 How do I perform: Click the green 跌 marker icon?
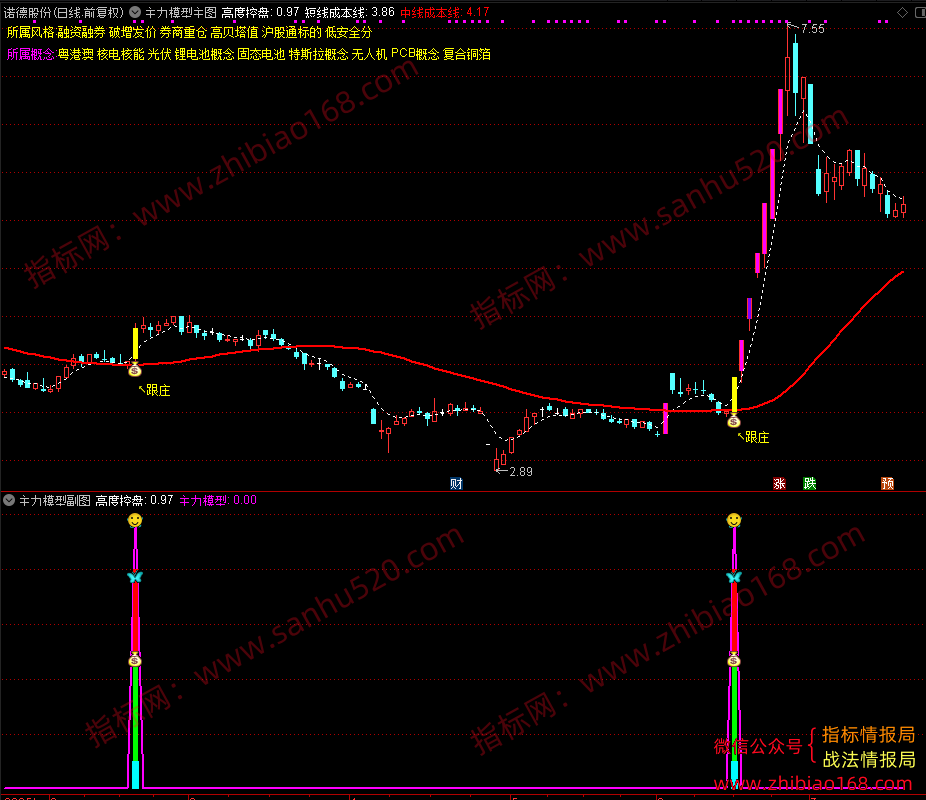coord(810,484)
